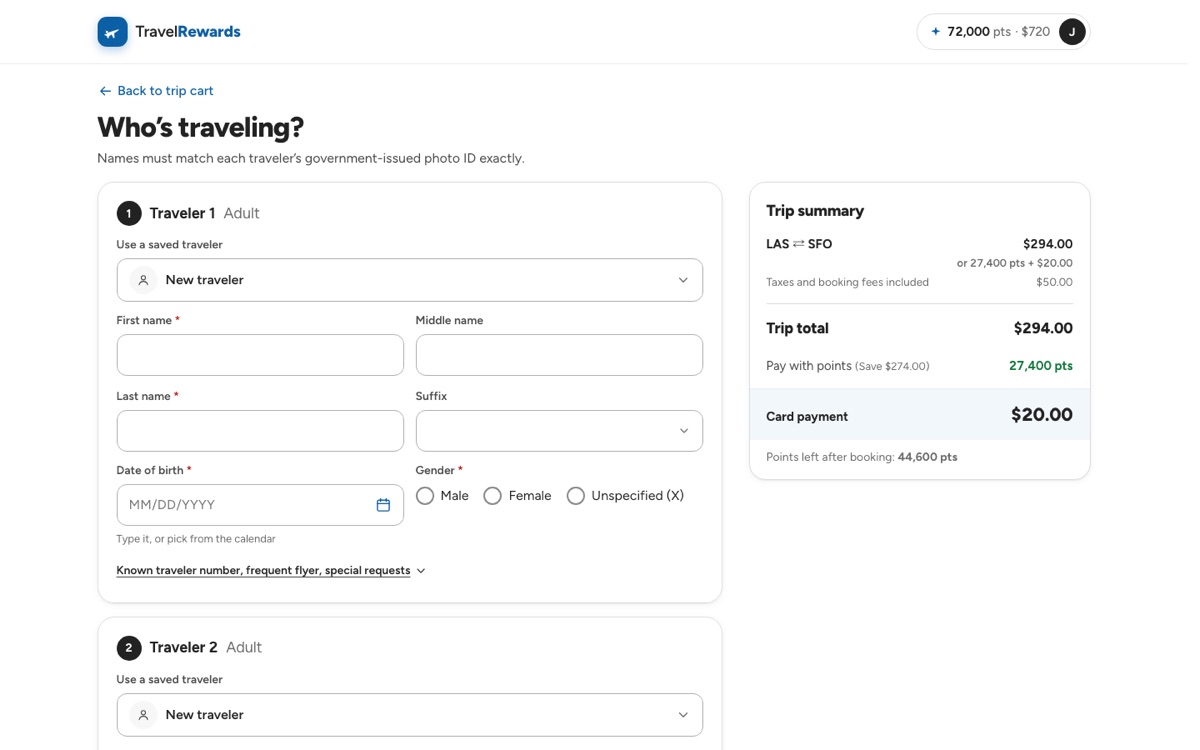Click the person icon in Traveler 2 saved traveler
Image resolution: width=1200 pixels, height=750 pixels.
point(143,715)
